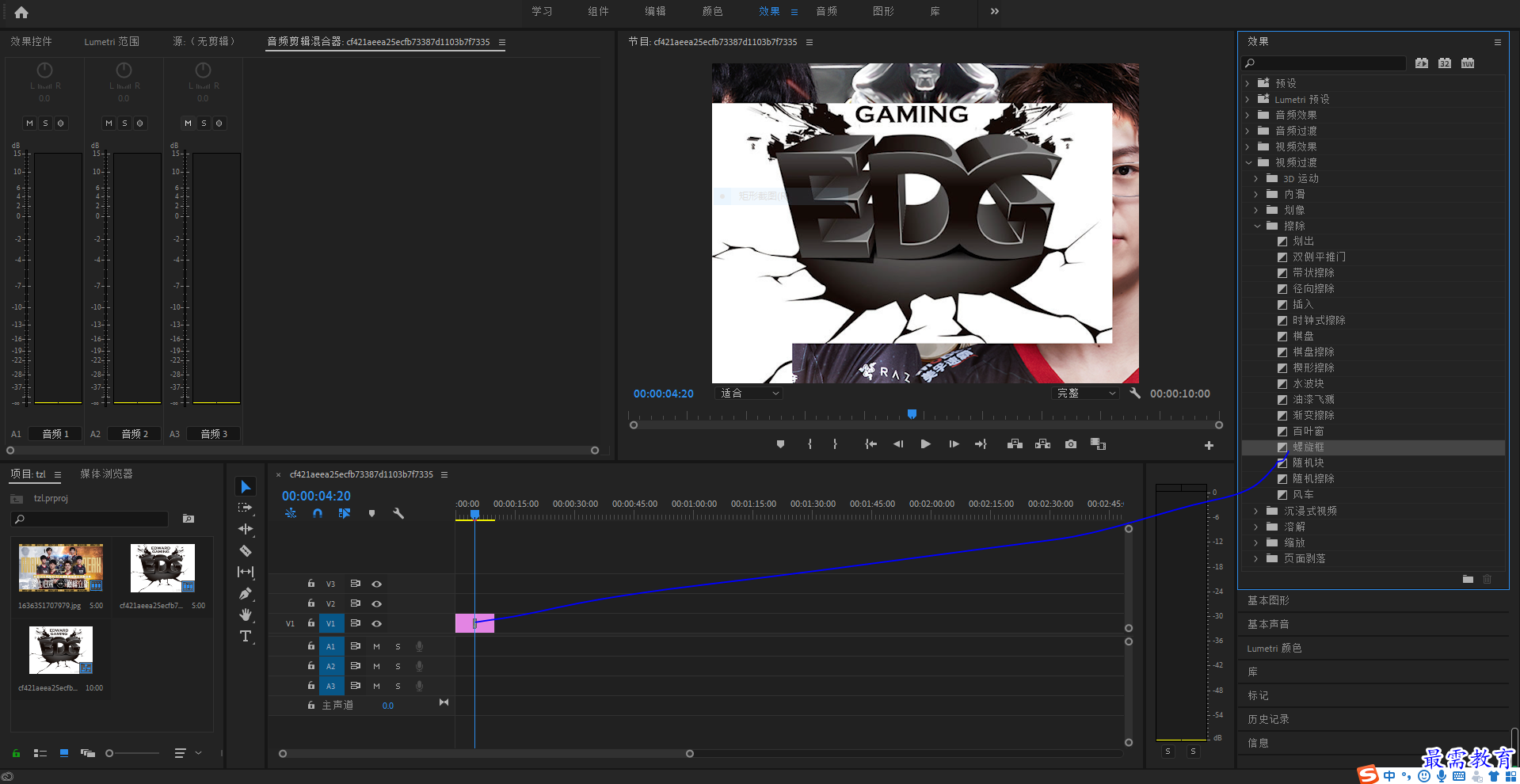
Task: Expand the 音频效果 folder
Action: pyautogui.click(x=1248, y=115)
